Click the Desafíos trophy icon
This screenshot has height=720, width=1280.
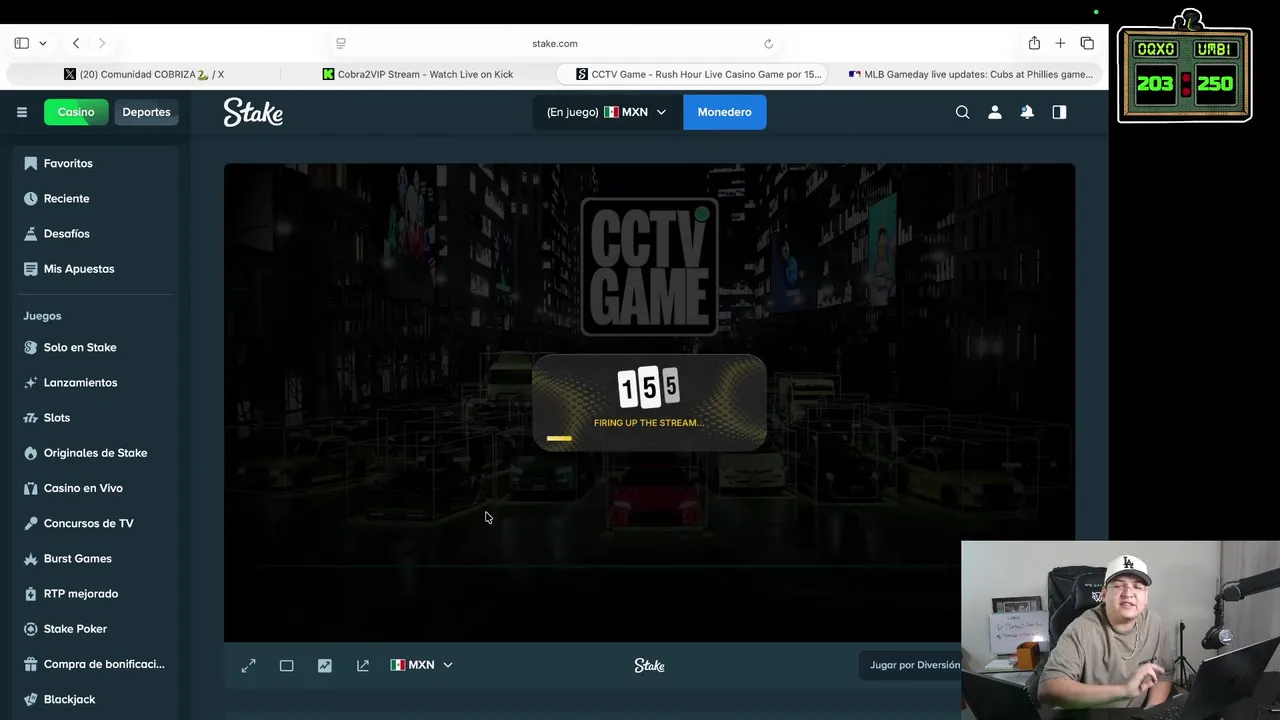click(30, 233)
